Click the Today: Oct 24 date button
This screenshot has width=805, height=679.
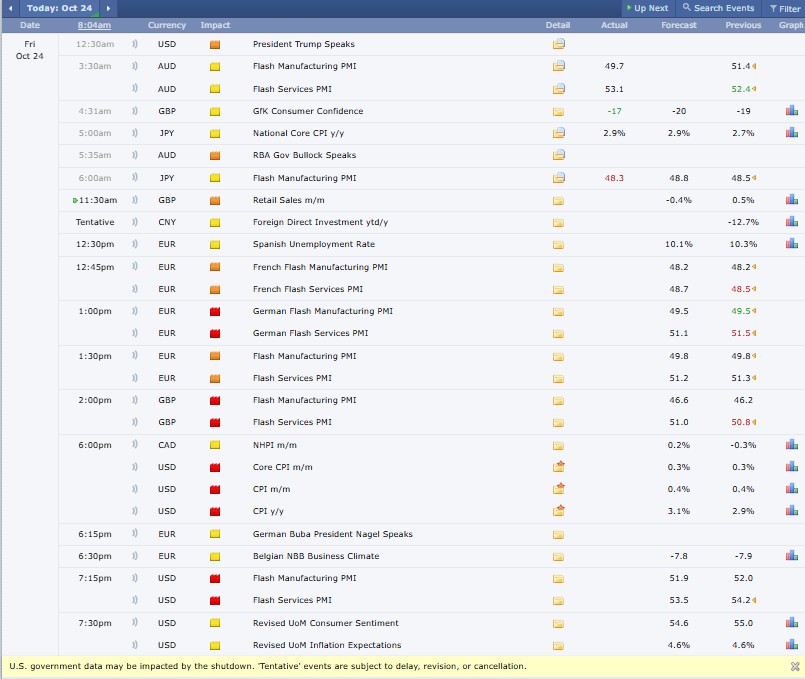(58, 8)
